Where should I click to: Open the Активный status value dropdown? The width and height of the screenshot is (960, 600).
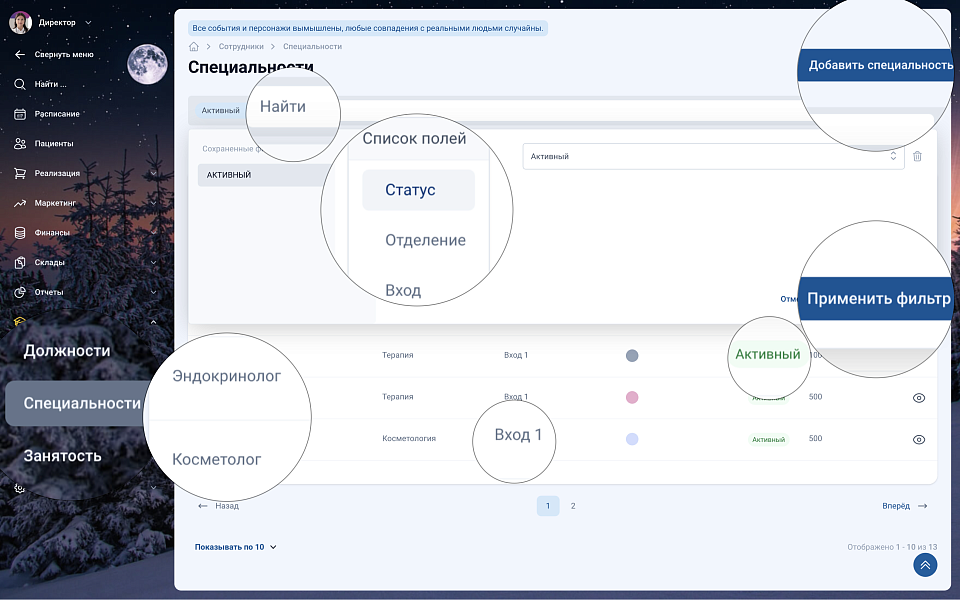pyautogui.click(x=713, y=156)
